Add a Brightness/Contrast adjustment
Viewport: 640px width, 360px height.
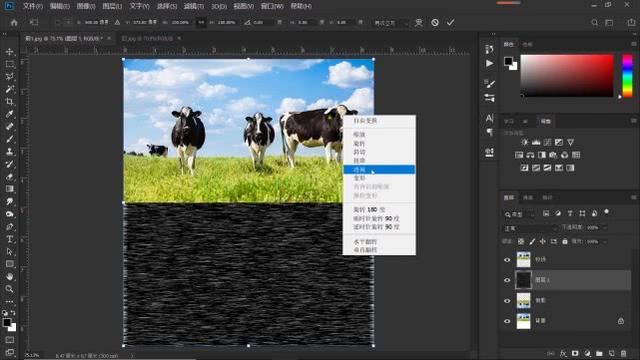[524, 142]
